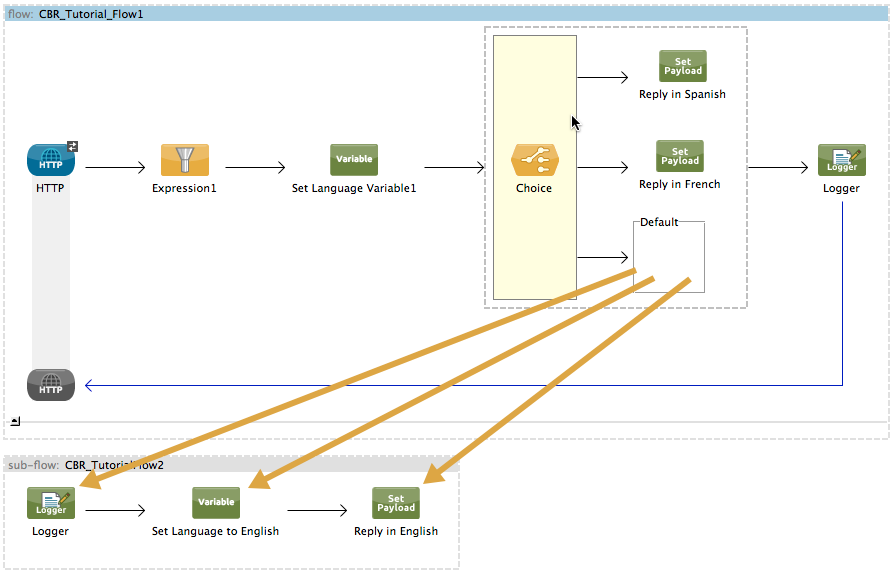
Task: Click the Logger icon in the sub-flow
Action: (50, 503)
